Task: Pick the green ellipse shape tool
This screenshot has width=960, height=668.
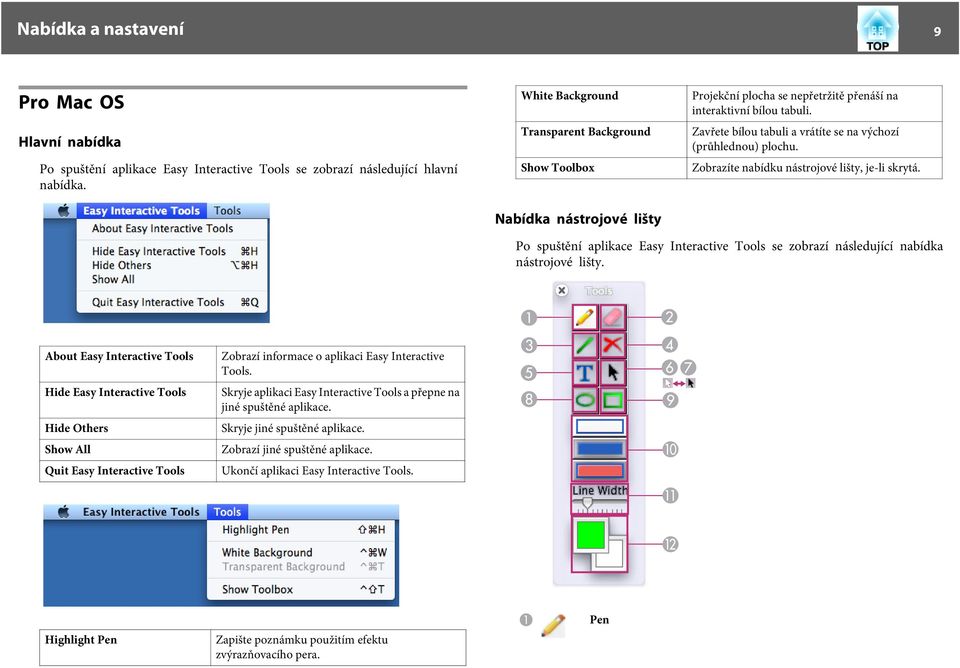Action: (x=585, y=400)
